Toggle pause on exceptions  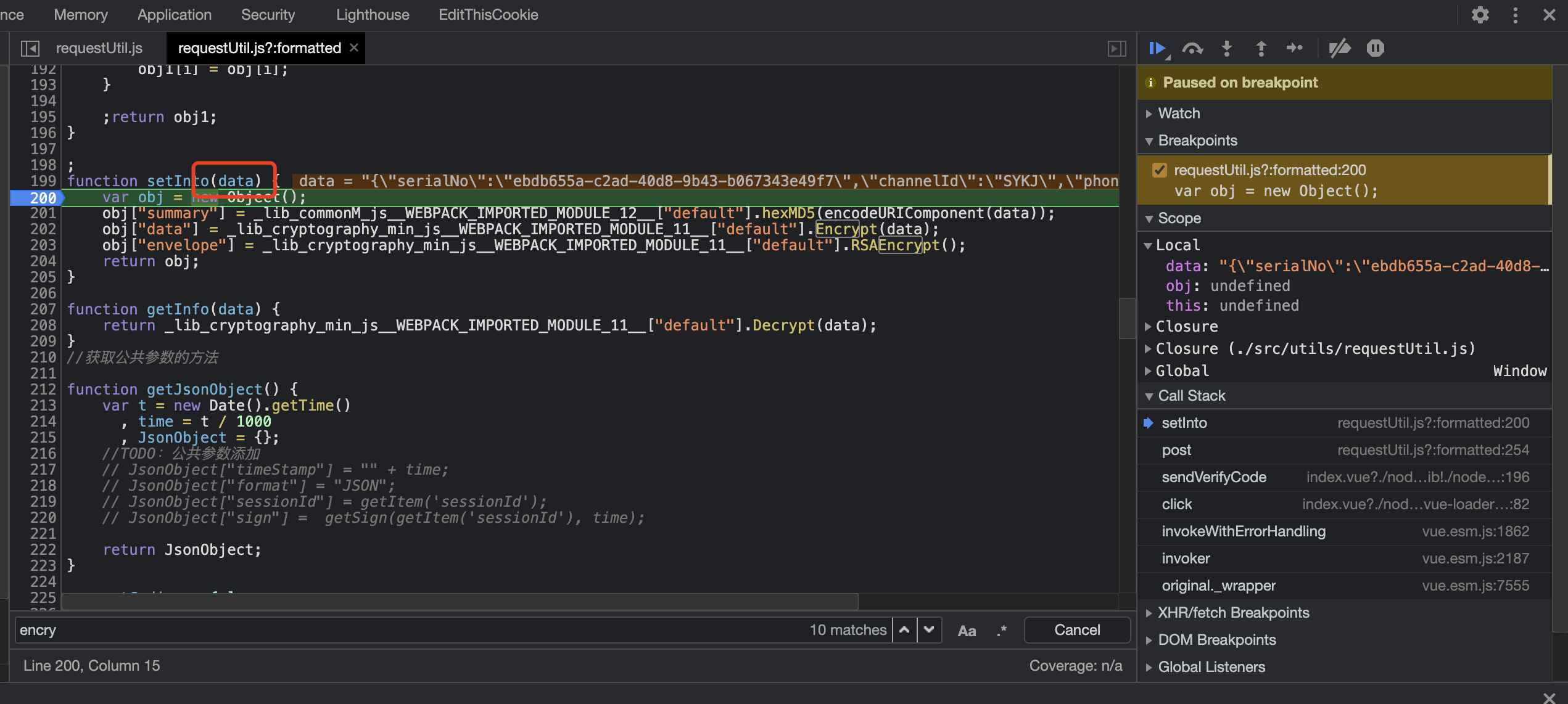click(x=1375, y=48)
